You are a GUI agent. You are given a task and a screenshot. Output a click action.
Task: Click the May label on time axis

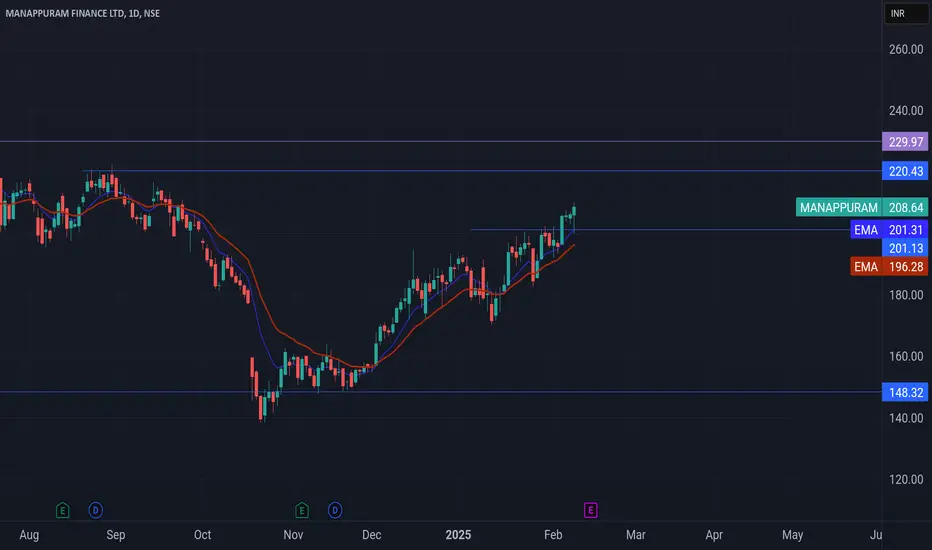tap(792, 535)
